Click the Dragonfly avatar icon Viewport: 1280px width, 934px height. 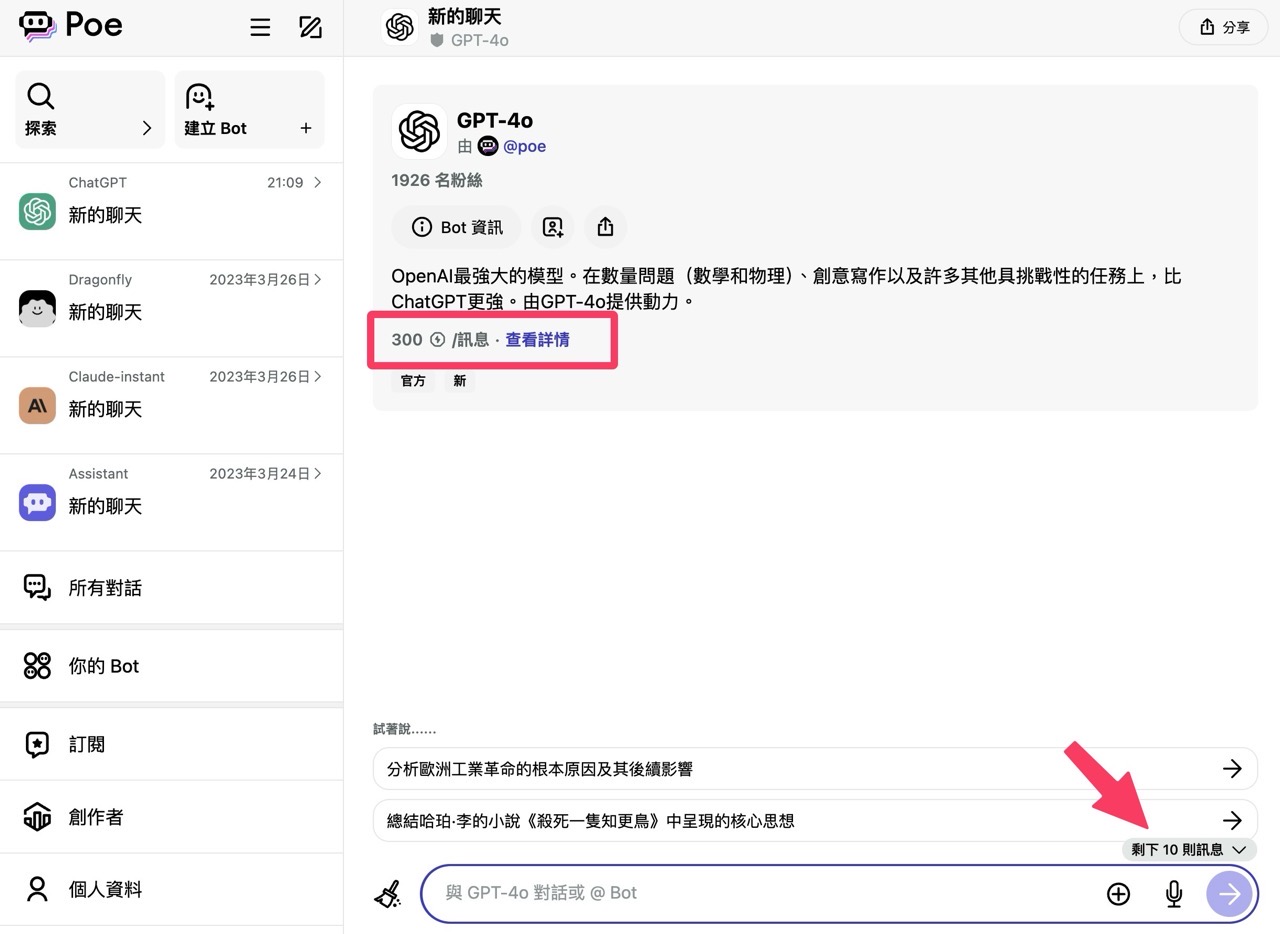point(37,308)
